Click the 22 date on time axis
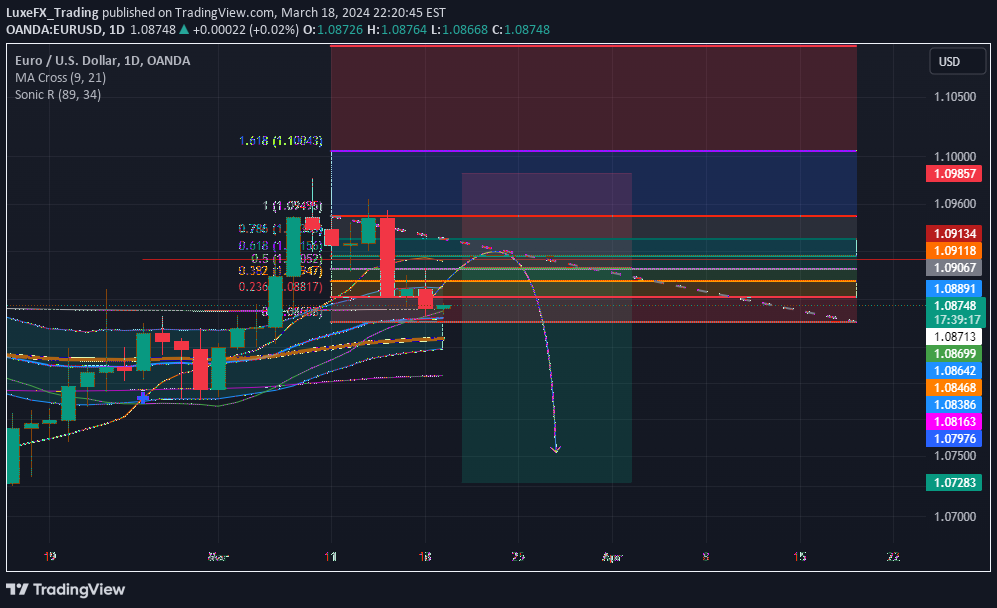Screen dimensions: 997x608 coord(893,556)
